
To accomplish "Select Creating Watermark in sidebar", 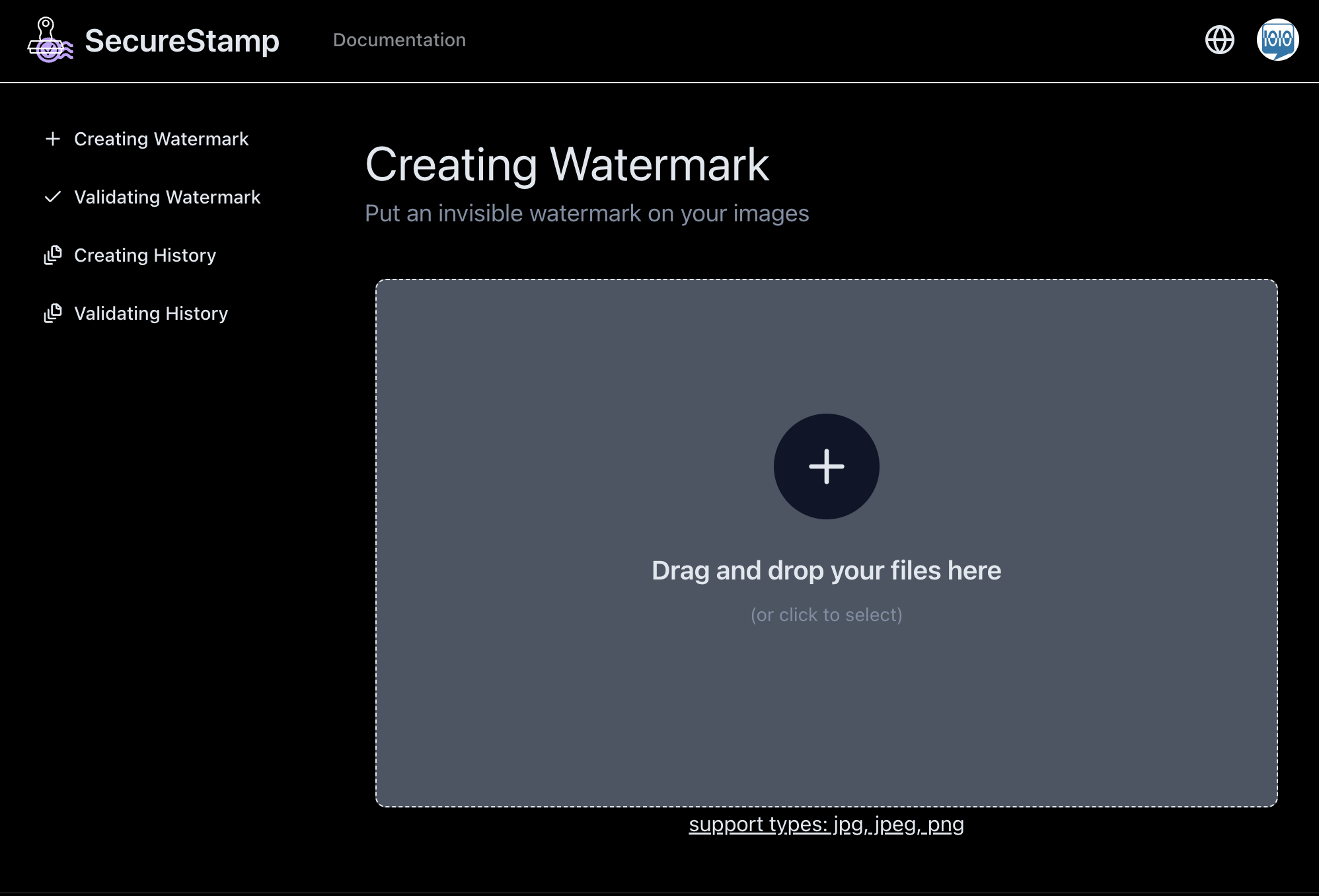I will click(x=161, y=139).
